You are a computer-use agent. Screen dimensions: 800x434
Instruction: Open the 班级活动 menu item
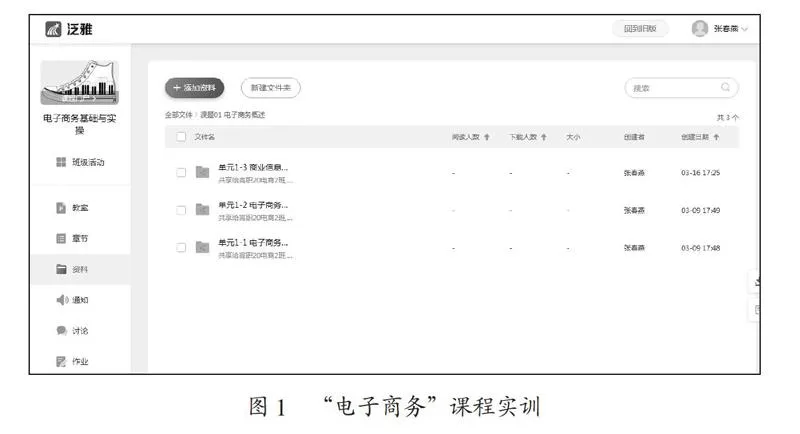pos(88,162)
